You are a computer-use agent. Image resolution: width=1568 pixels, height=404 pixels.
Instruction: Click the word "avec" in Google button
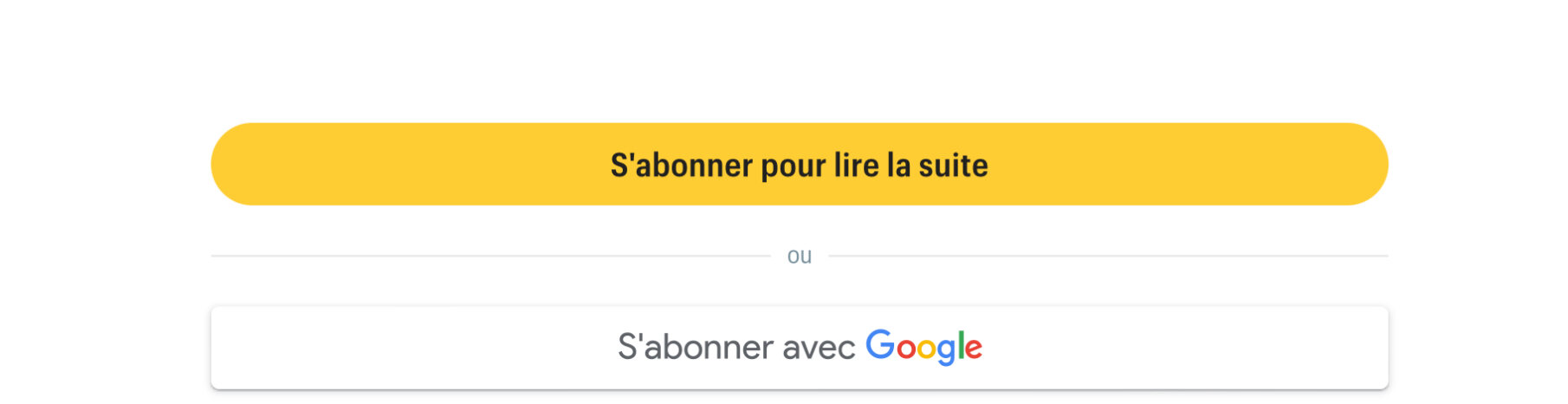click(x=819, y=348)
